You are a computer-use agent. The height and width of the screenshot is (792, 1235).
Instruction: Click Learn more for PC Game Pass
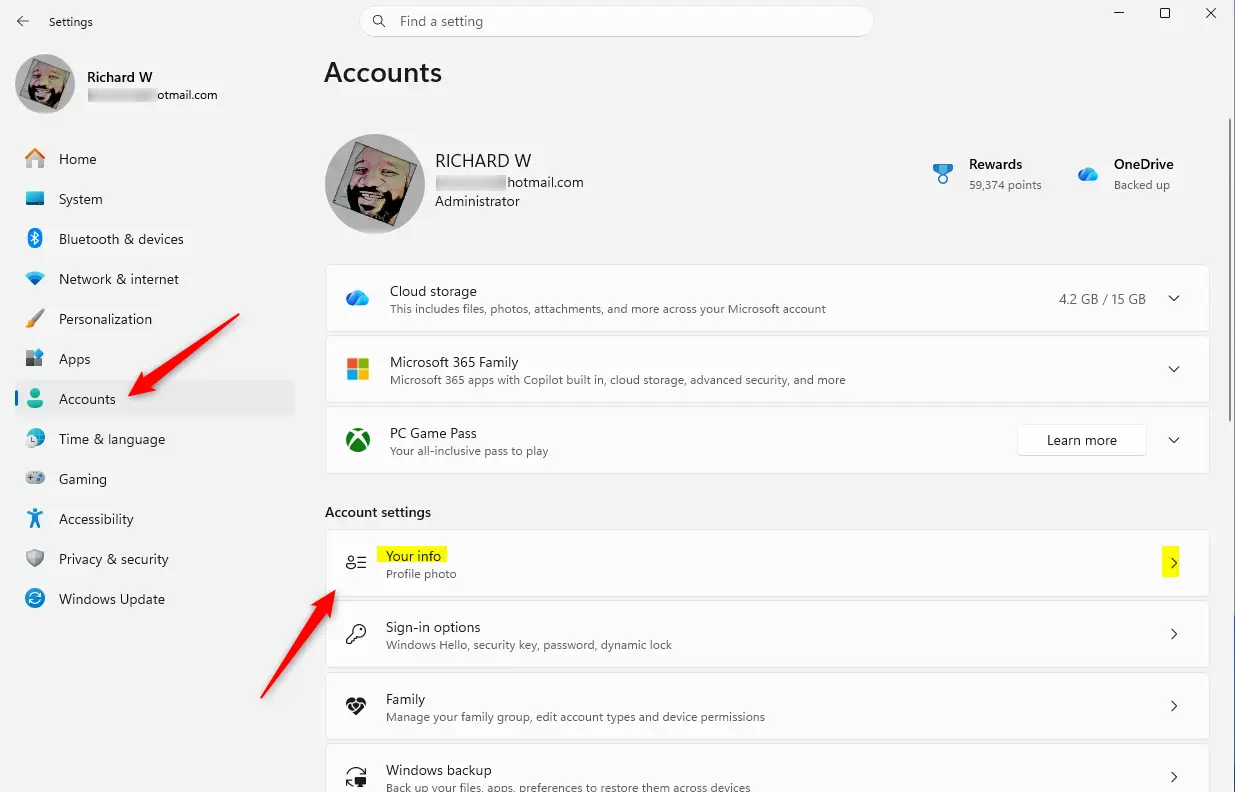(1082, 440)
